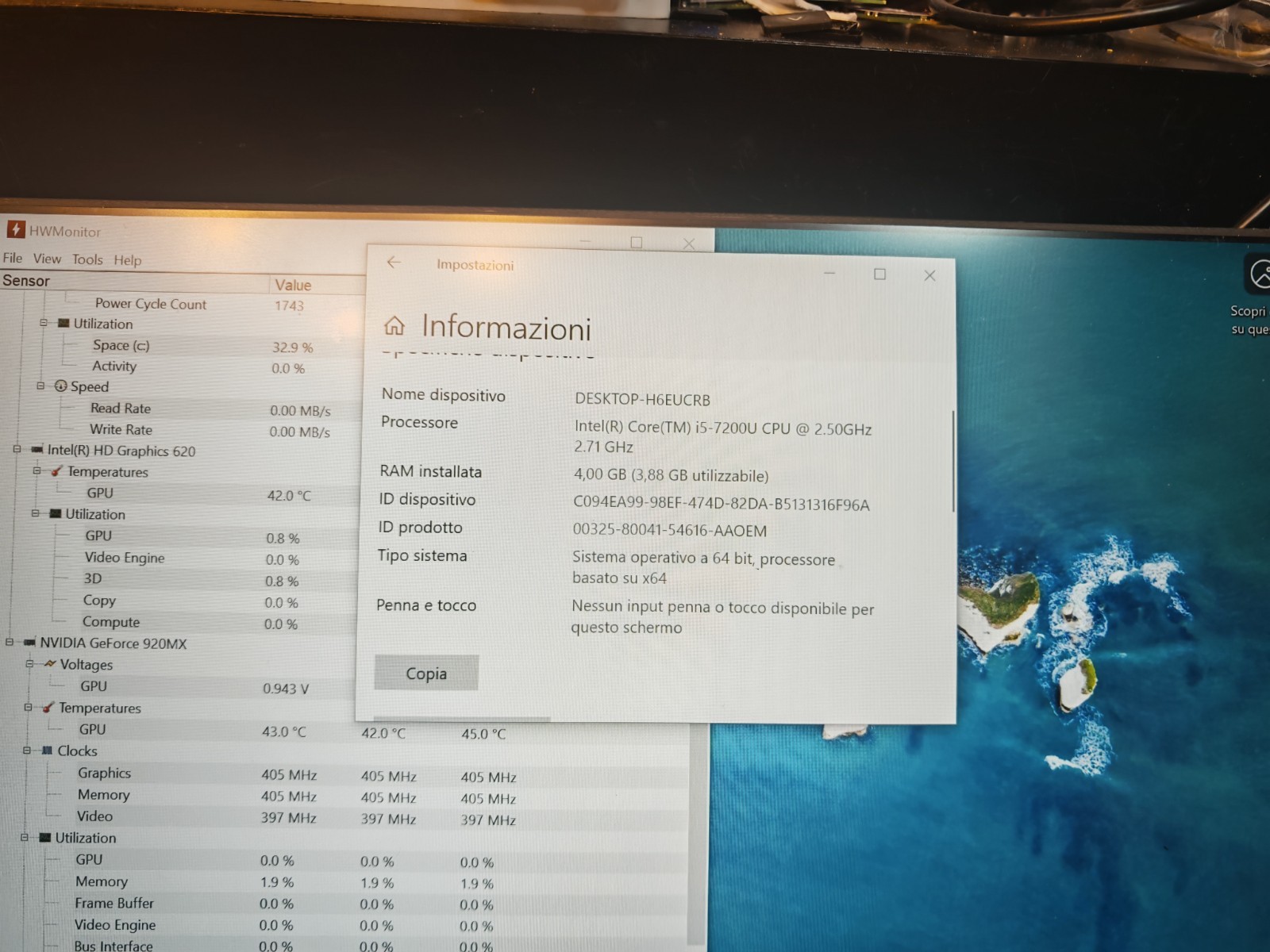Close the Impostazioni window
Viewport: 1270px width, 952px height.
point(929,275)
